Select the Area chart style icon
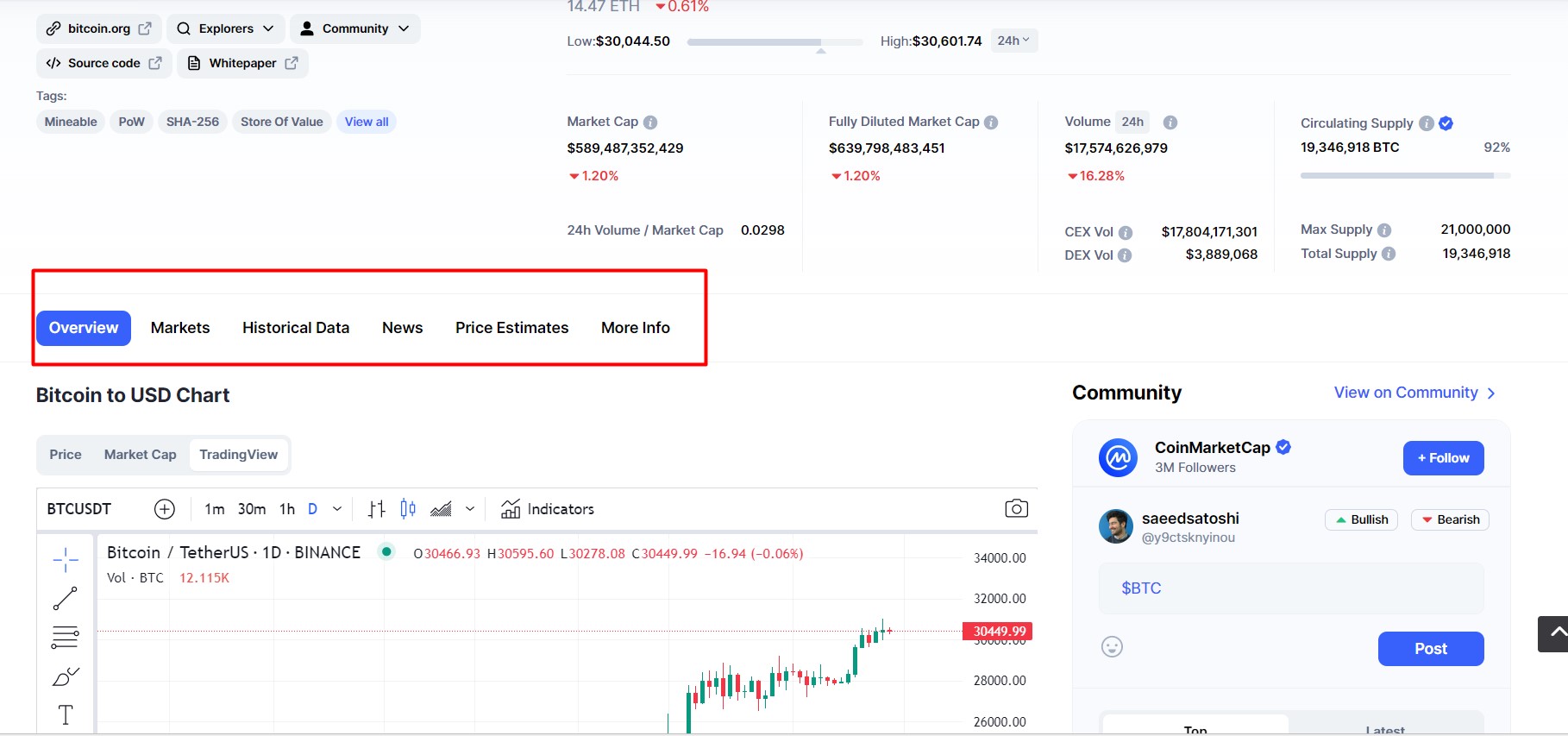The height and width of the screenshot is (736, 1568). pyautogui.click(x=441, y=509)
